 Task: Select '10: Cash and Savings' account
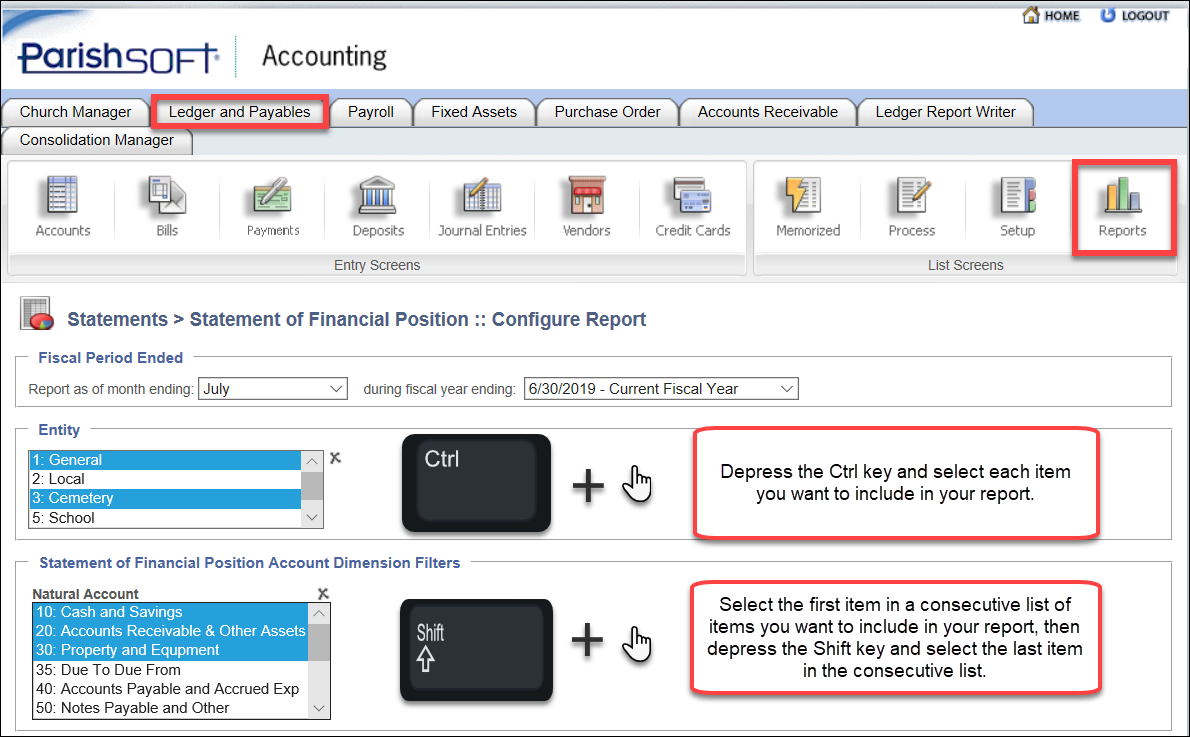[171, 612]
